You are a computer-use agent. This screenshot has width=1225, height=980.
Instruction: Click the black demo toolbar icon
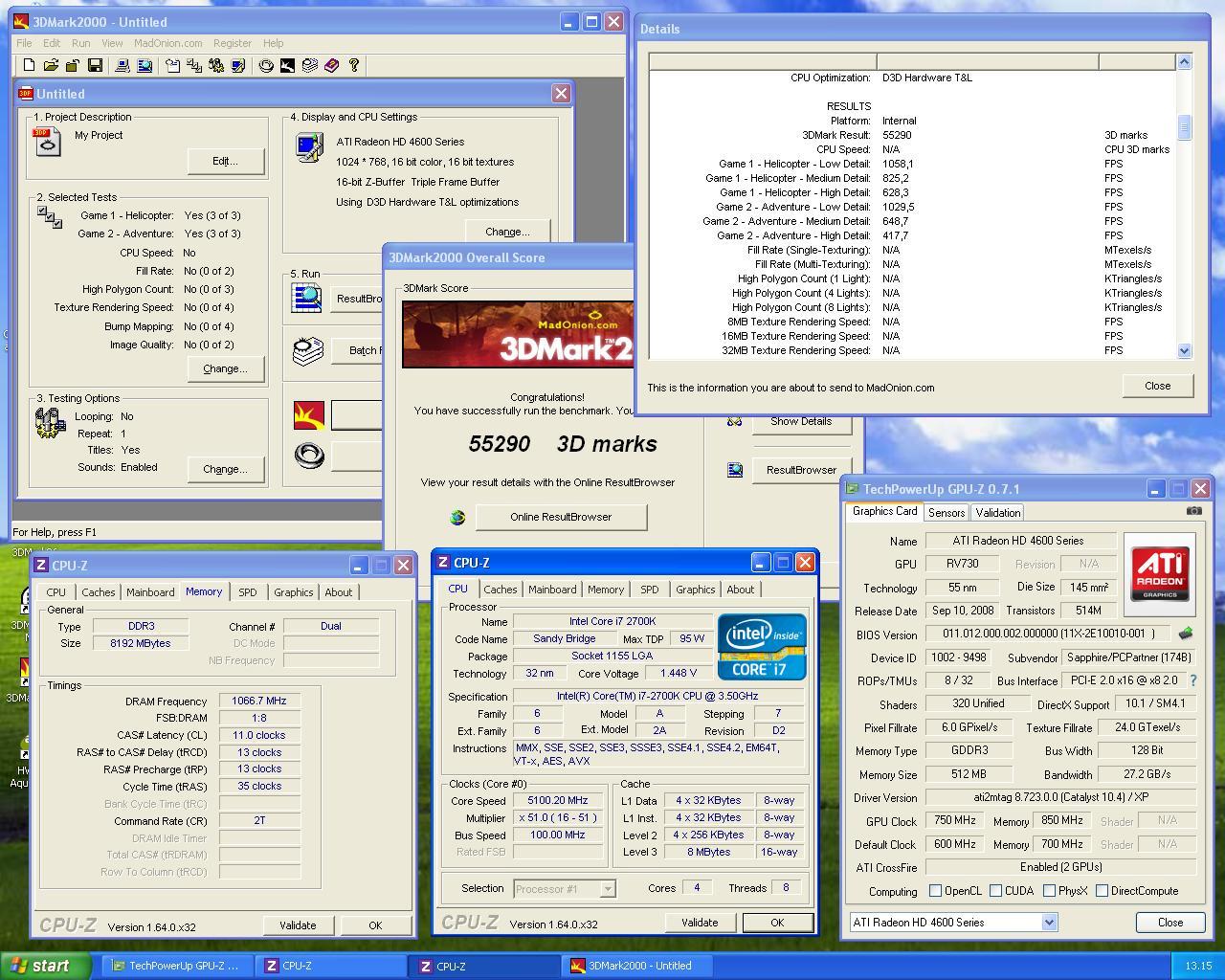[287, 65]
